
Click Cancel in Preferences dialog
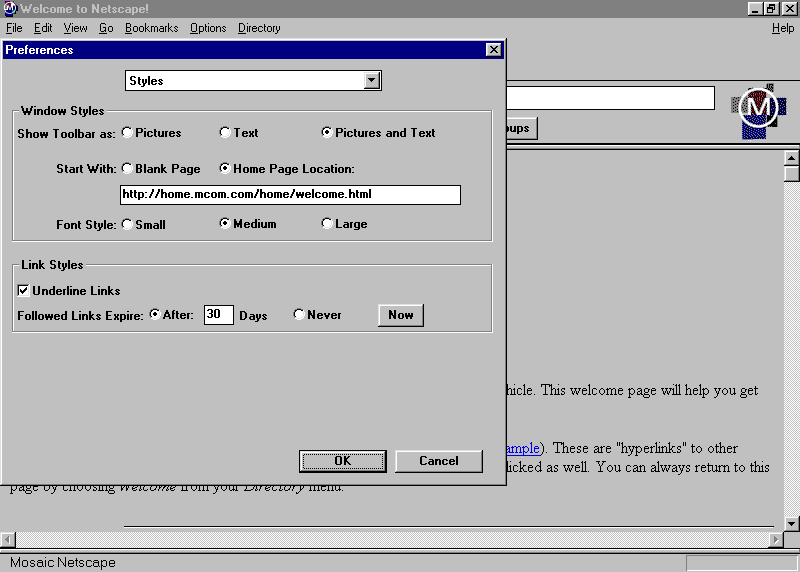coord(439,461)
